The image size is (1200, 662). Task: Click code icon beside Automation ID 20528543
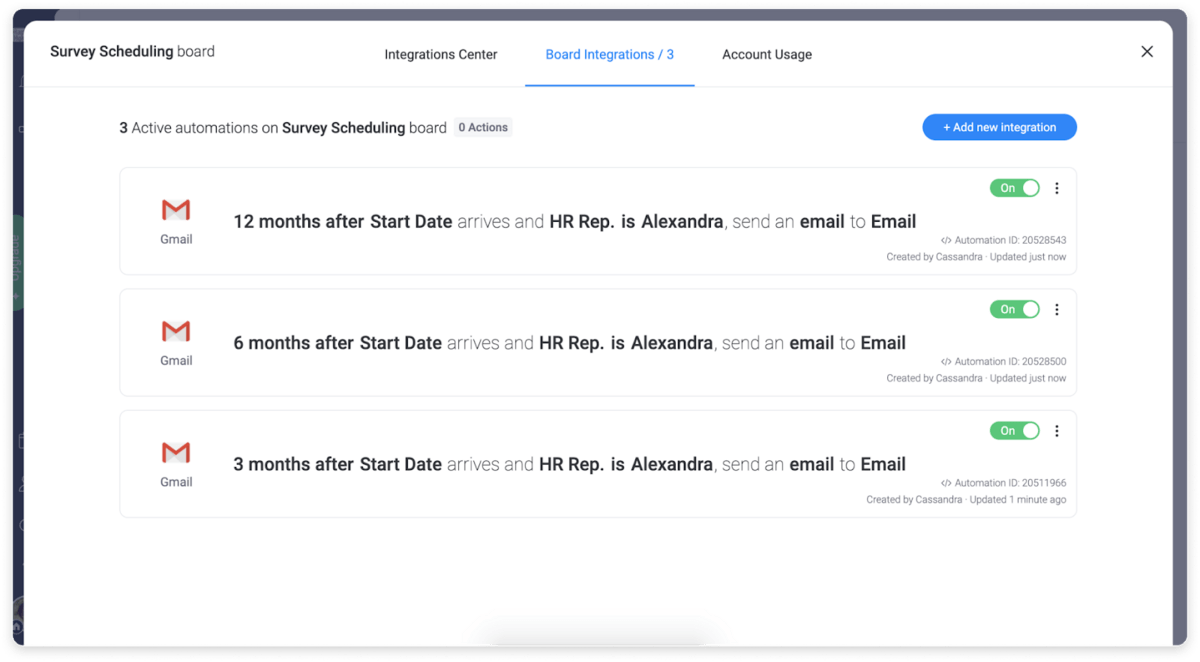946,241
